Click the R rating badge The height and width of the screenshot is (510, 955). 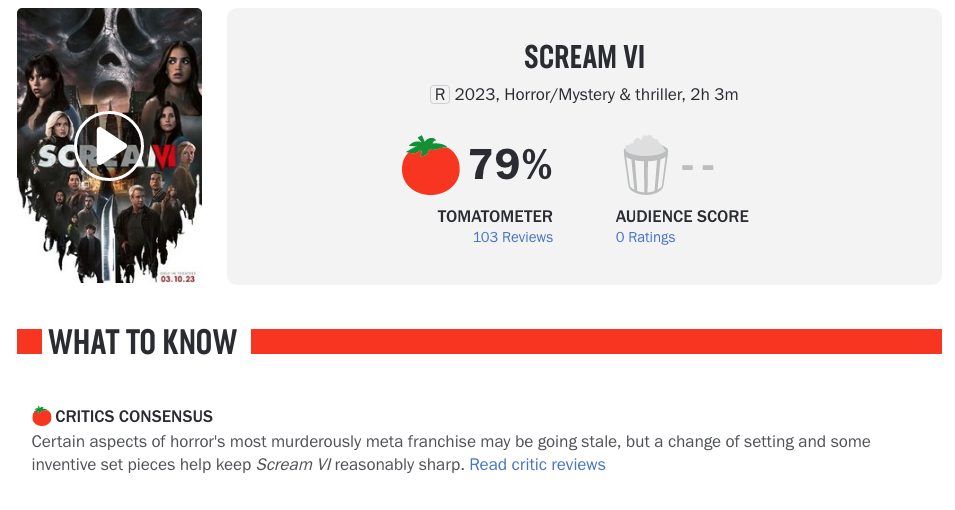click(x=440, y=94)
